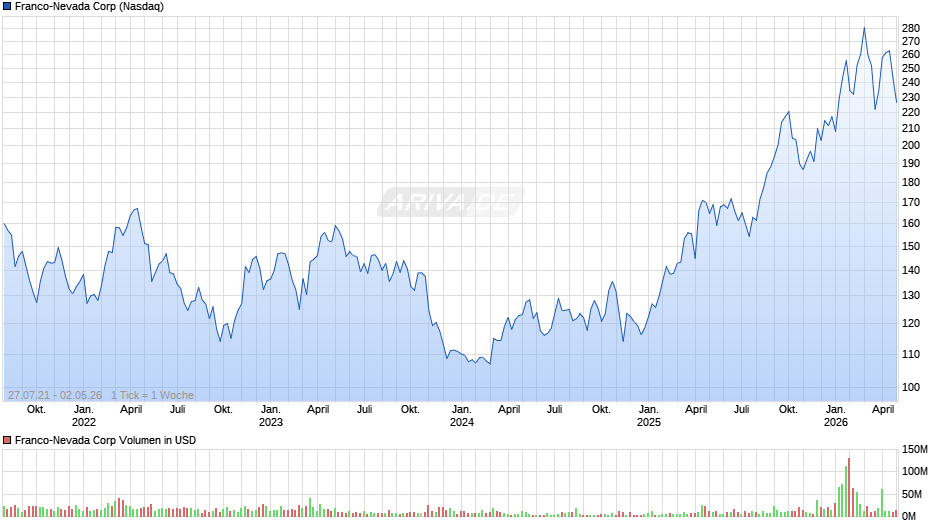Click the '1 Tick = 1 Woche' label
Viewport: 940px width, 526px height.
click(152, 395)
